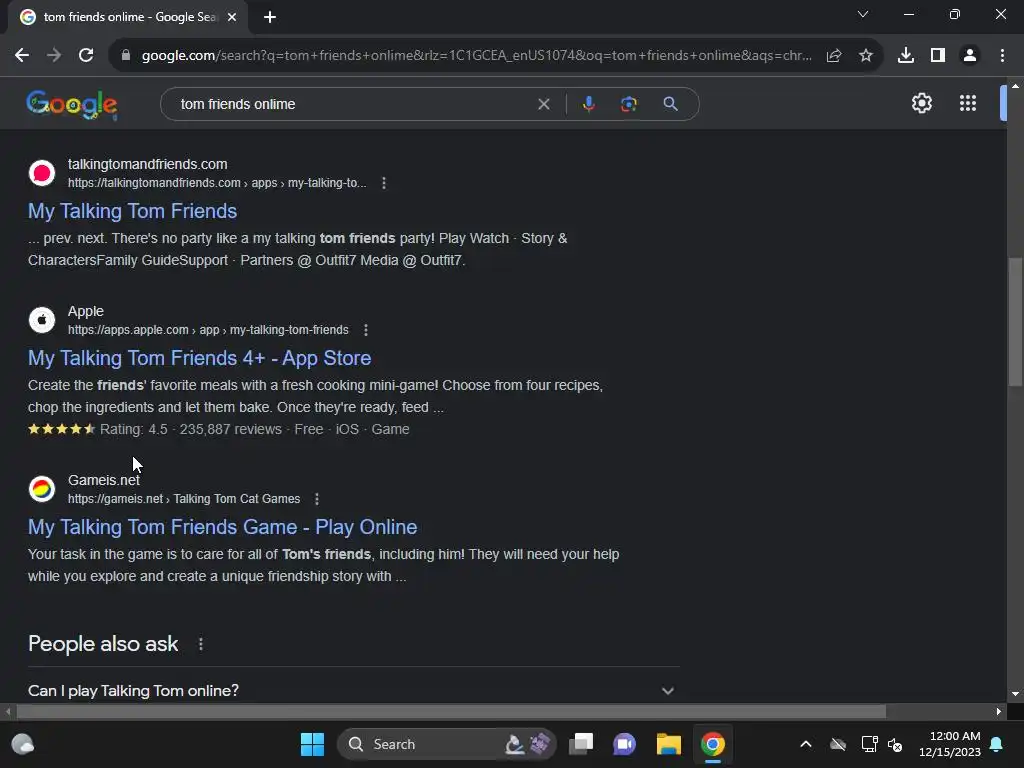The height and width of the screenshot is (768, 1024).
Task: Bookmark this tab with the star
Action: [x=866, y=56]
